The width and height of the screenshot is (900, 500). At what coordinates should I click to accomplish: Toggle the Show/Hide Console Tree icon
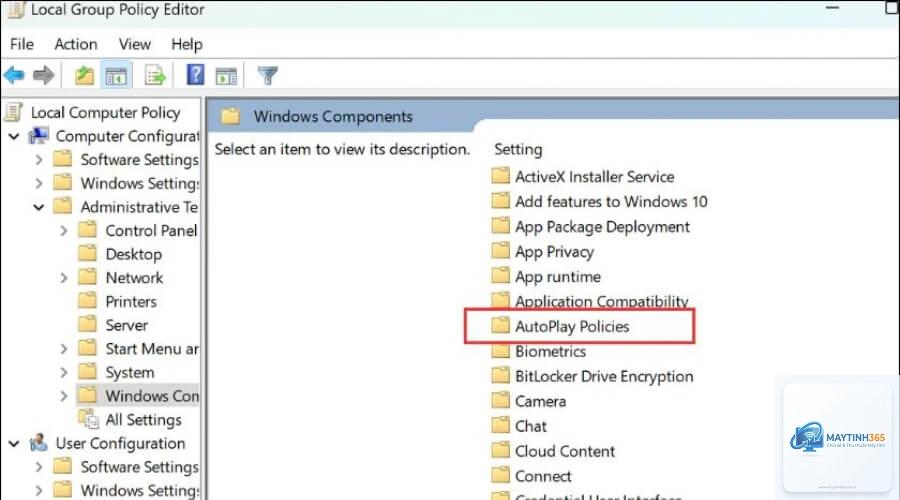(116, 75)
